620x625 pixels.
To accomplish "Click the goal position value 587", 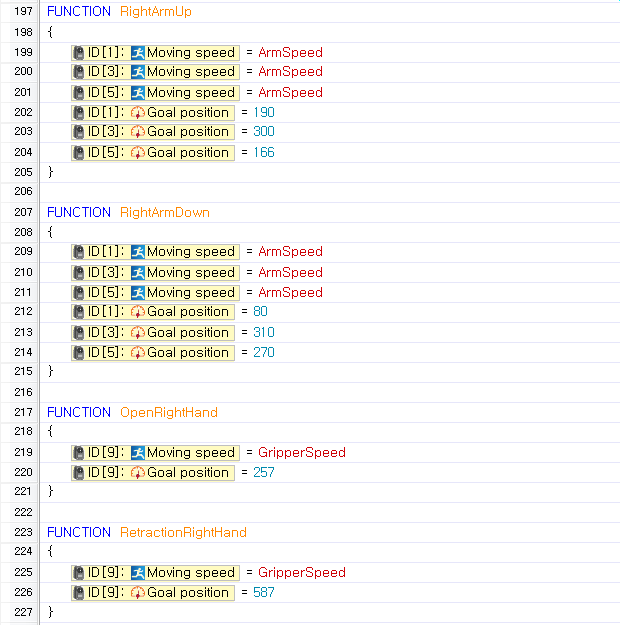I will (264, 592).
